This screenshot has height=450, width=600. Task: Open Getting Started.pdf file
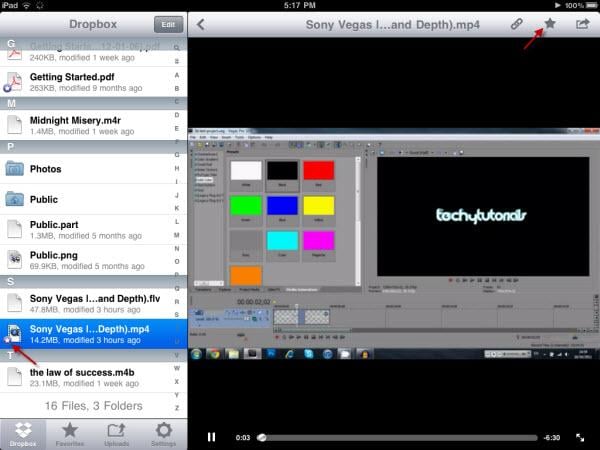(x=93, y=82)
